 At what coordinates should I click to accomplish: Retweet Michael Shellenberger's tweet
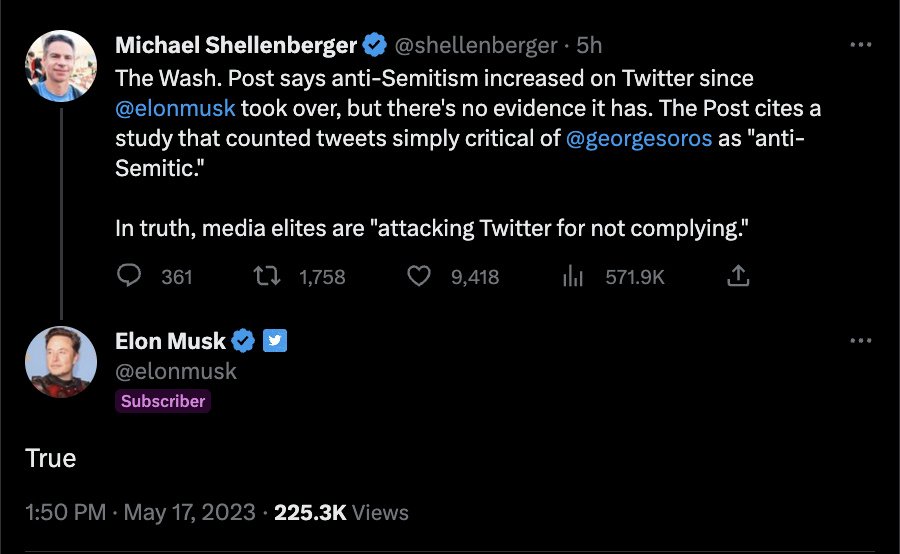266,276
